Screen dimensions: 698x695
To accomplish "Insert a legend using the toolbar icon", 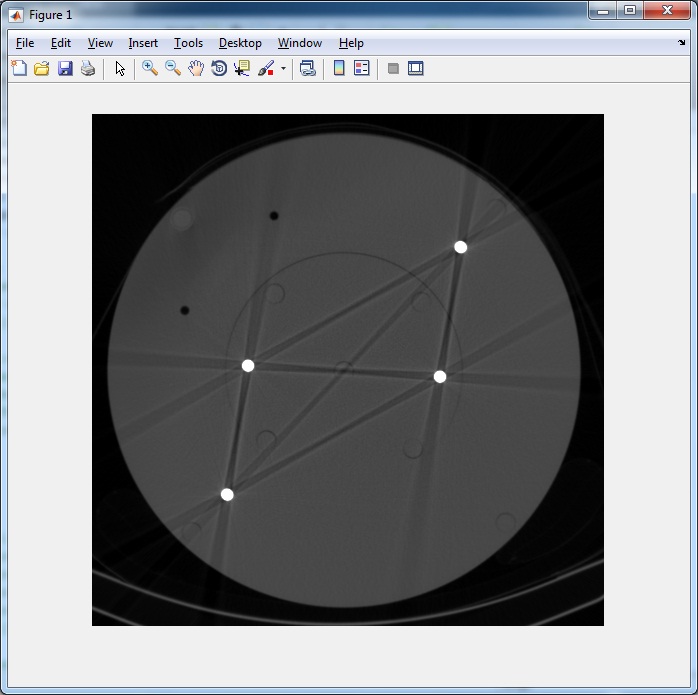I will (x=362, y=69).
